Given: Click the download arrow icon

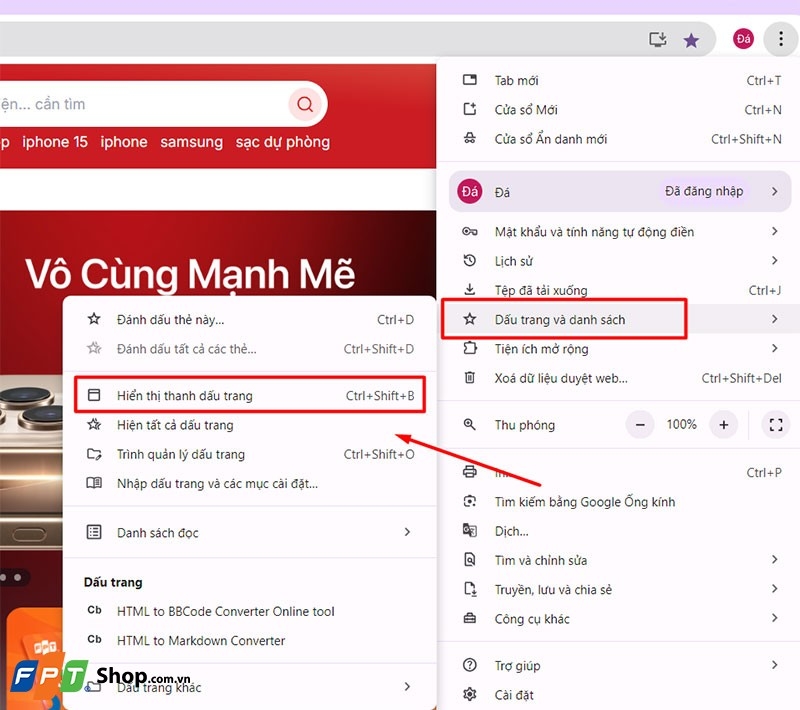Looking at the screenshot, I should tap(469, 290).
